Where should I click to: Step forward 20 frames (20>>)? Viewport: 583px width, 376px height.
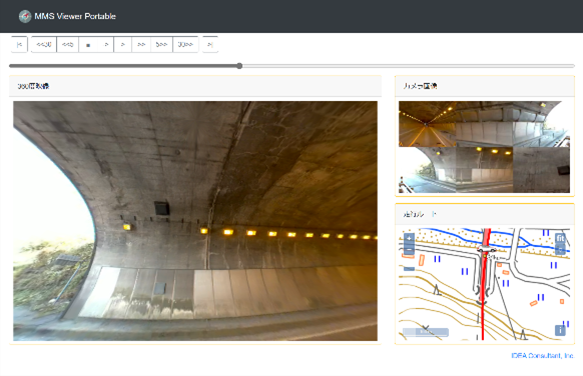pyautogui.click(x=185, y=45)
